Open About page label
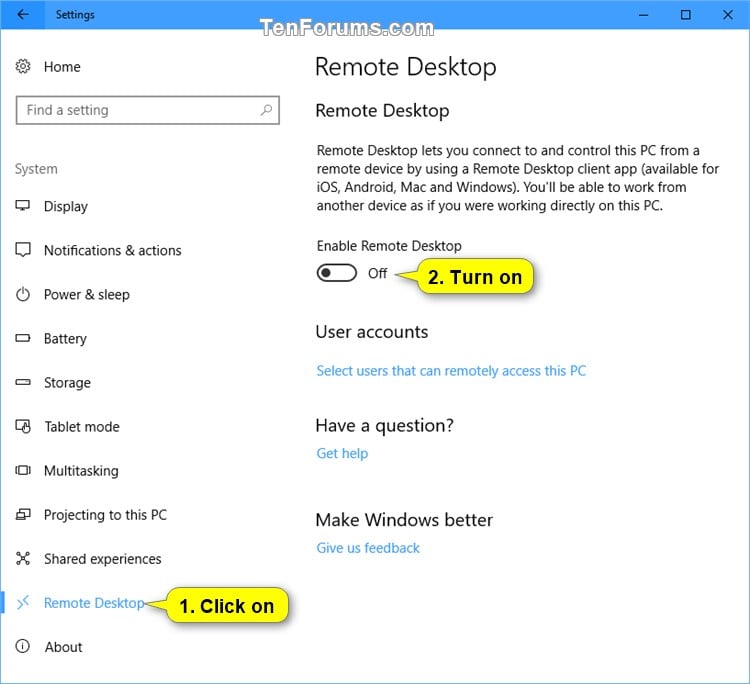 click(64, 647)
